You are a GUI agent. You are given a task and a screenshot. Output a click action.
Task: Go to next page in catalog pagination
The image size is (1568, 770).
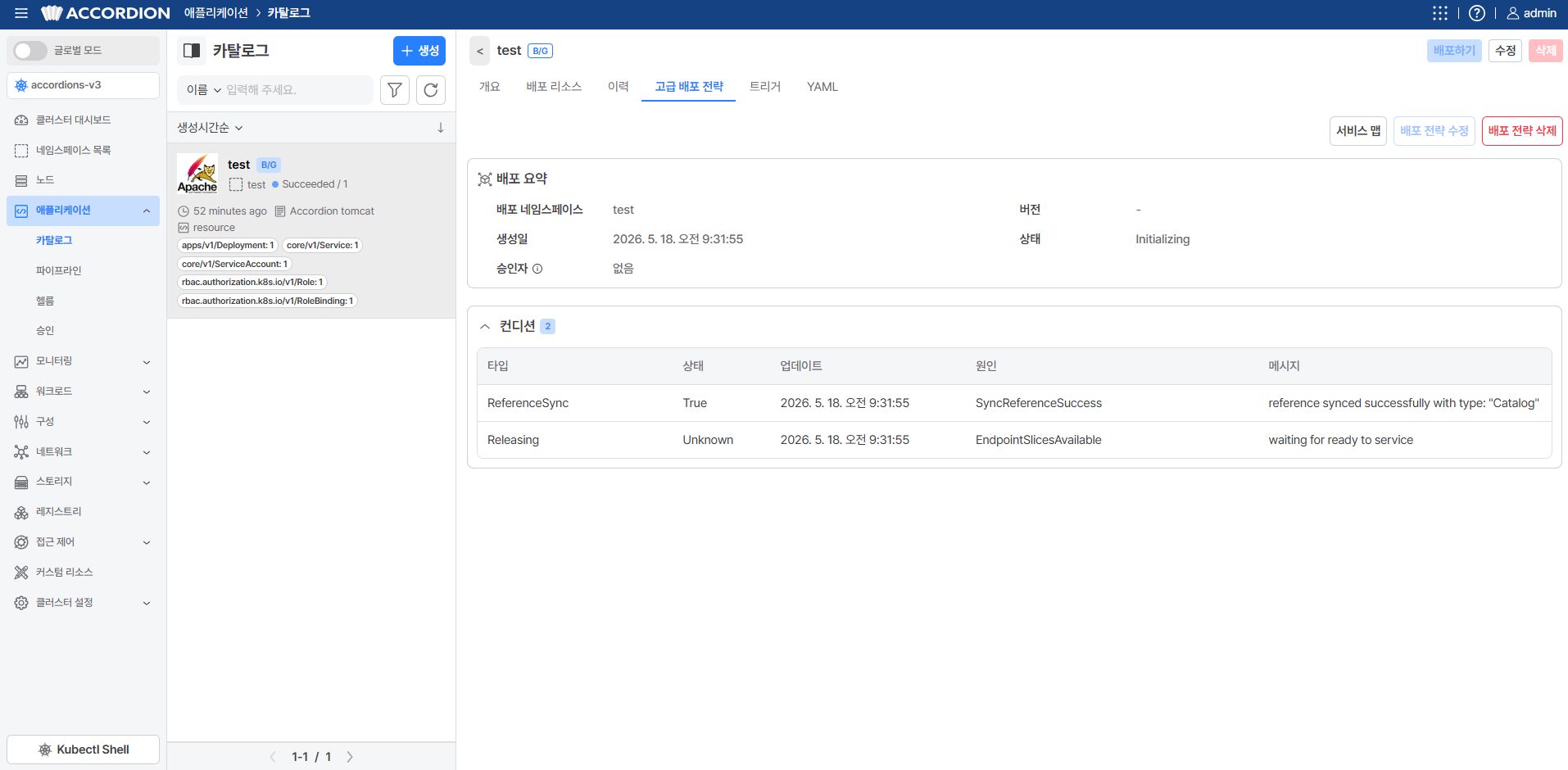tap(350, 757)
